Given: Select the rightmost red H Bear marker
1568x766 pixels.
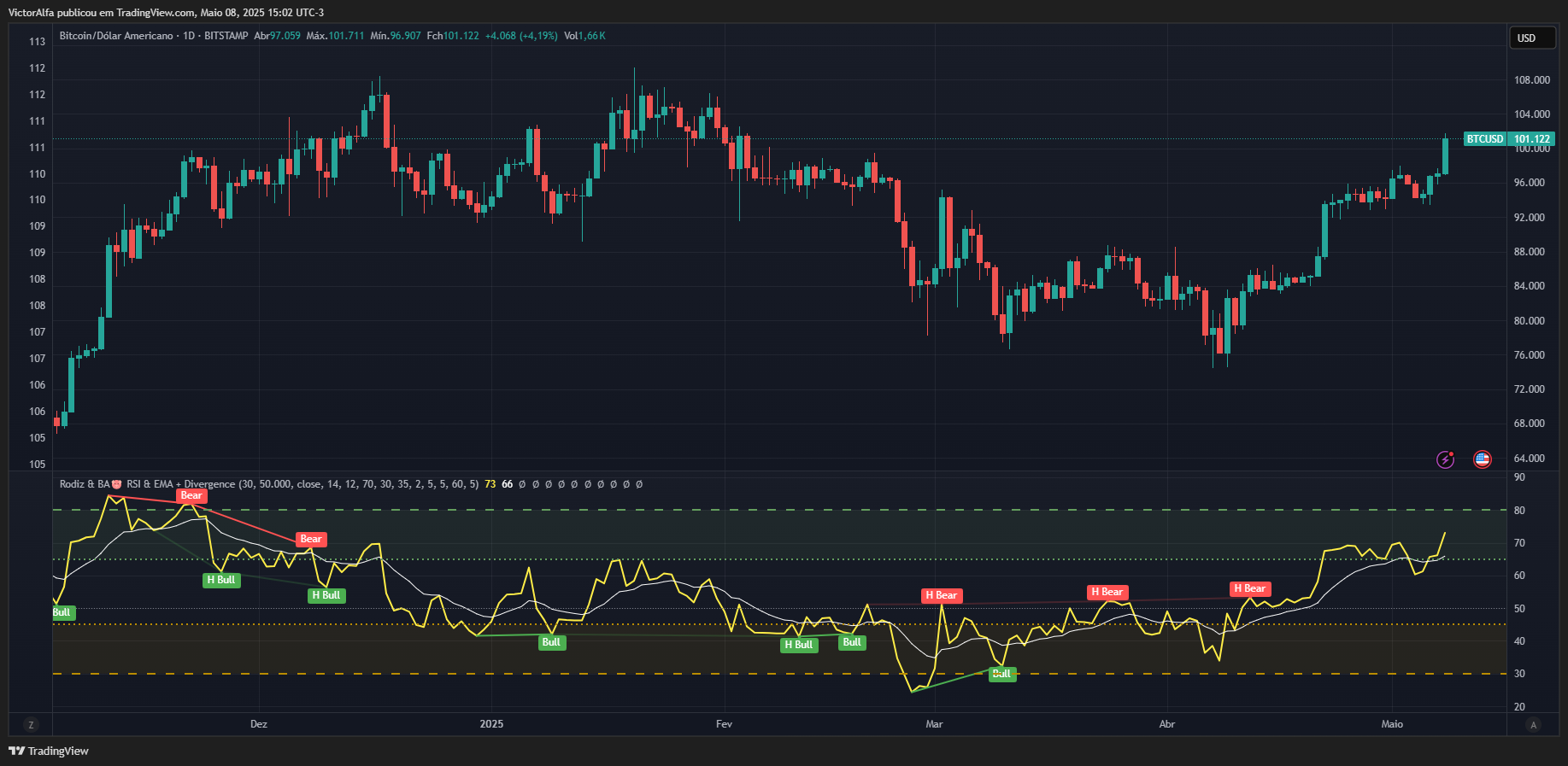Looking at the screenshot, I should [x=1250, y=588].
